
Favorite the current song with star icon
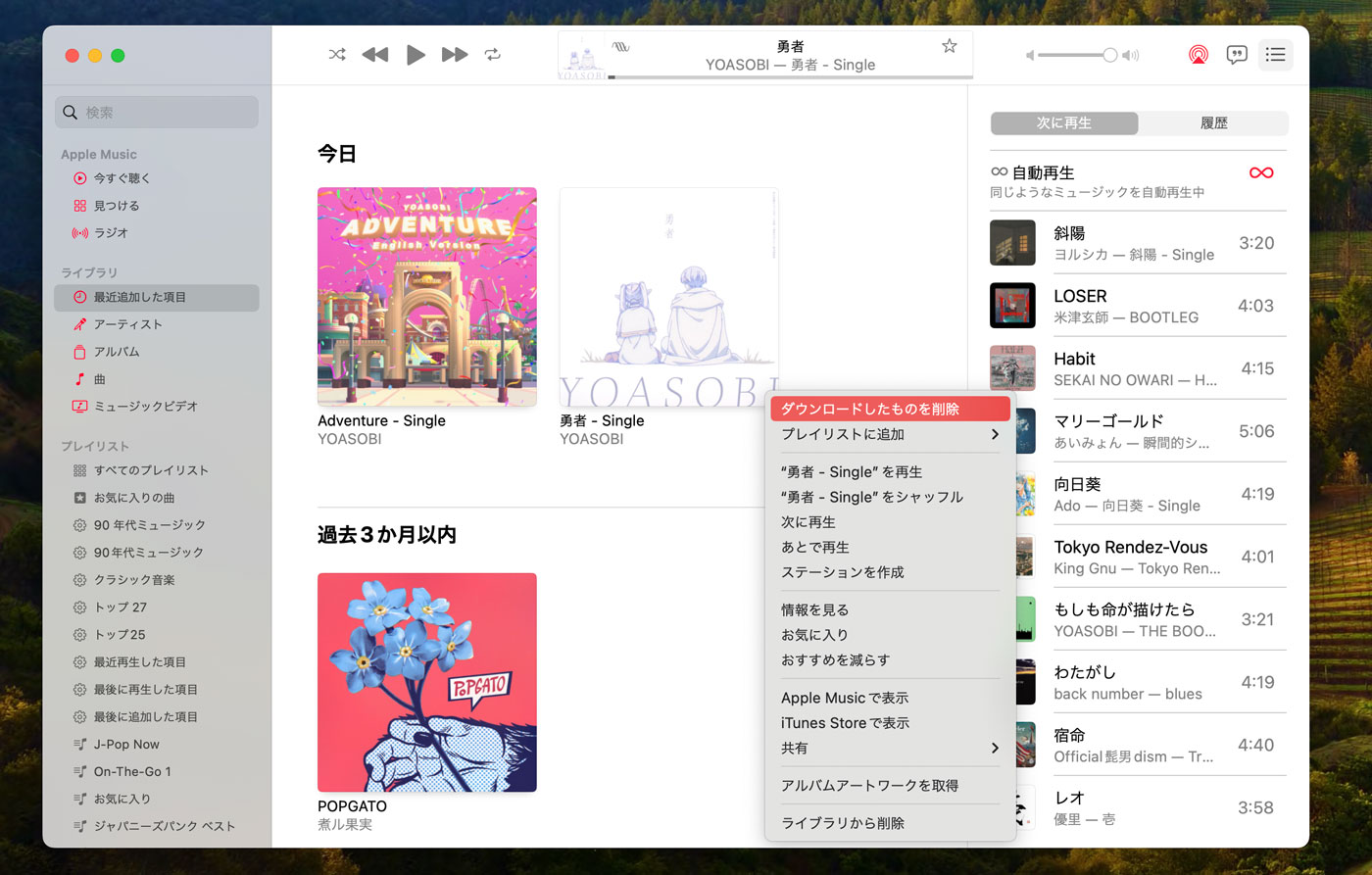click(949, 46)
